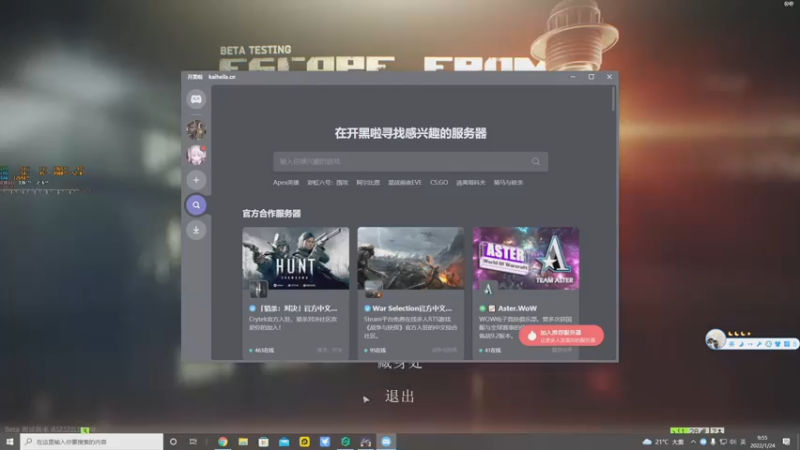The image size is (800, 450).
Task: Click the plus icon to add server
Action: pyautogui.click(x=196, y=180)
